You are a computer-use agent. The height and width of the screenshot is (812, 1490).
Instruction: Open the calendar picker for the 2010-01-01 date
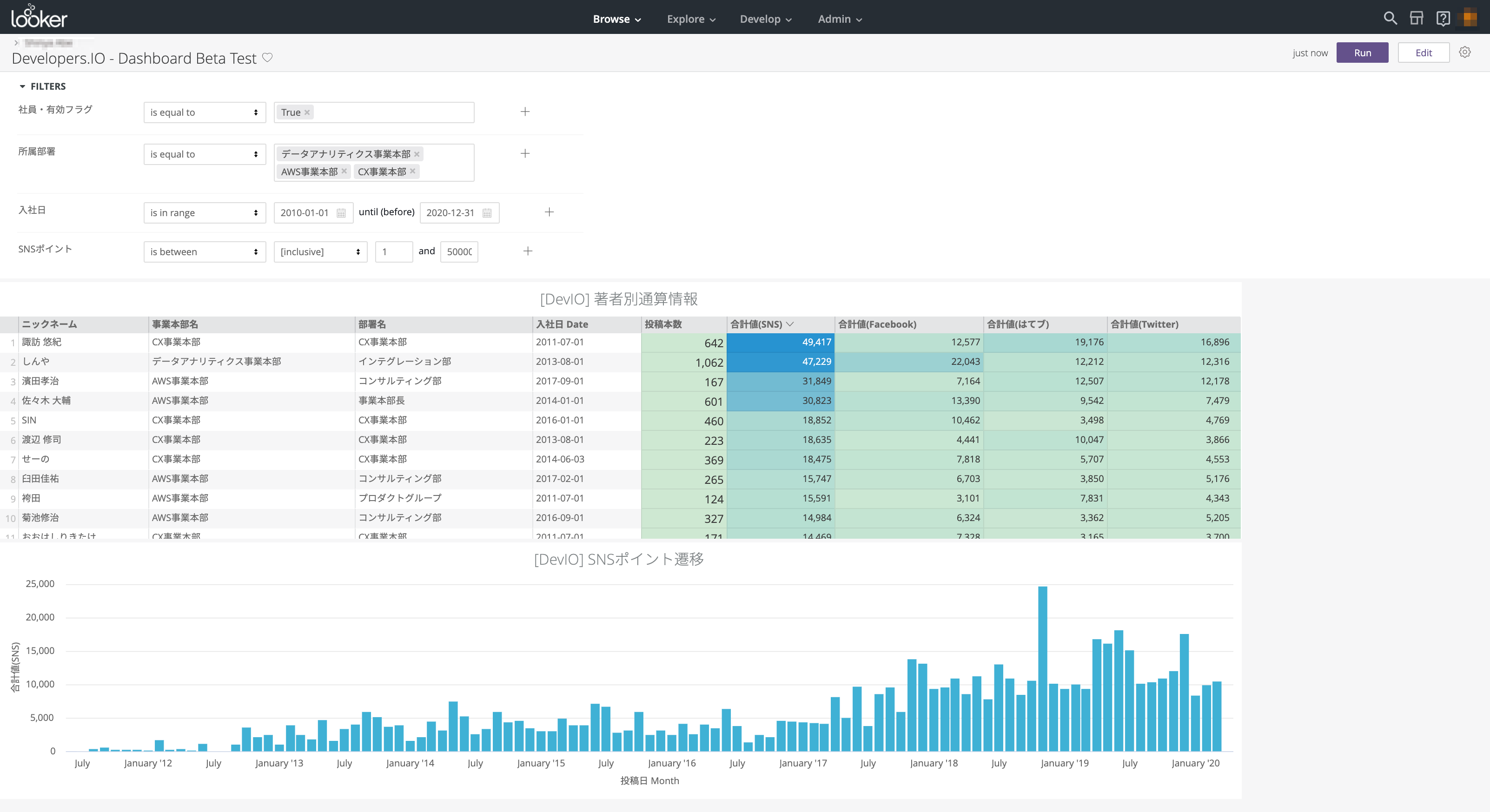[x=341, y=212]
